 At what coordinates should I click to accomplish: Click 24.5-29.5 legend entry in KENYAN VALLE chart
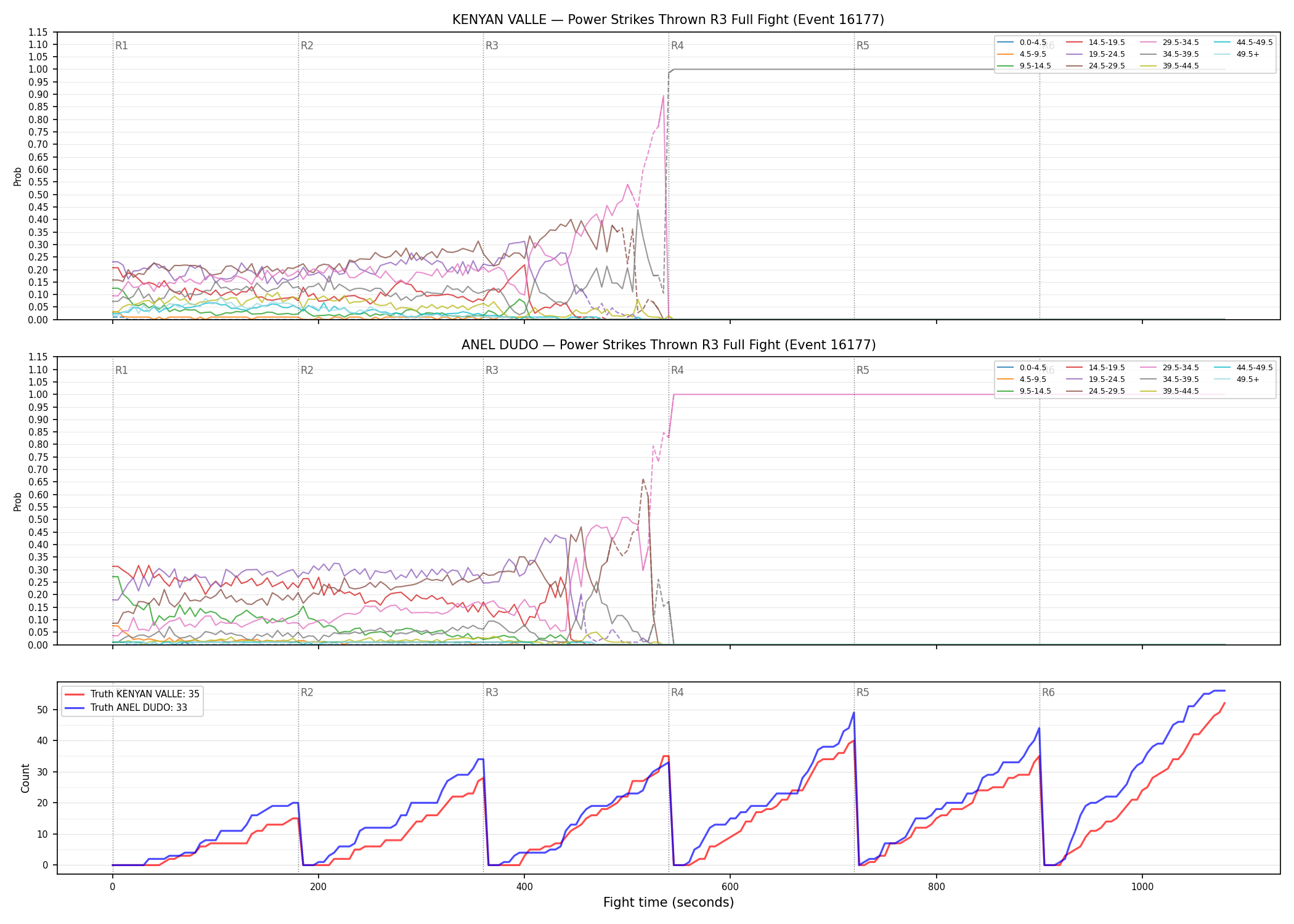(x=1096, y=66)
